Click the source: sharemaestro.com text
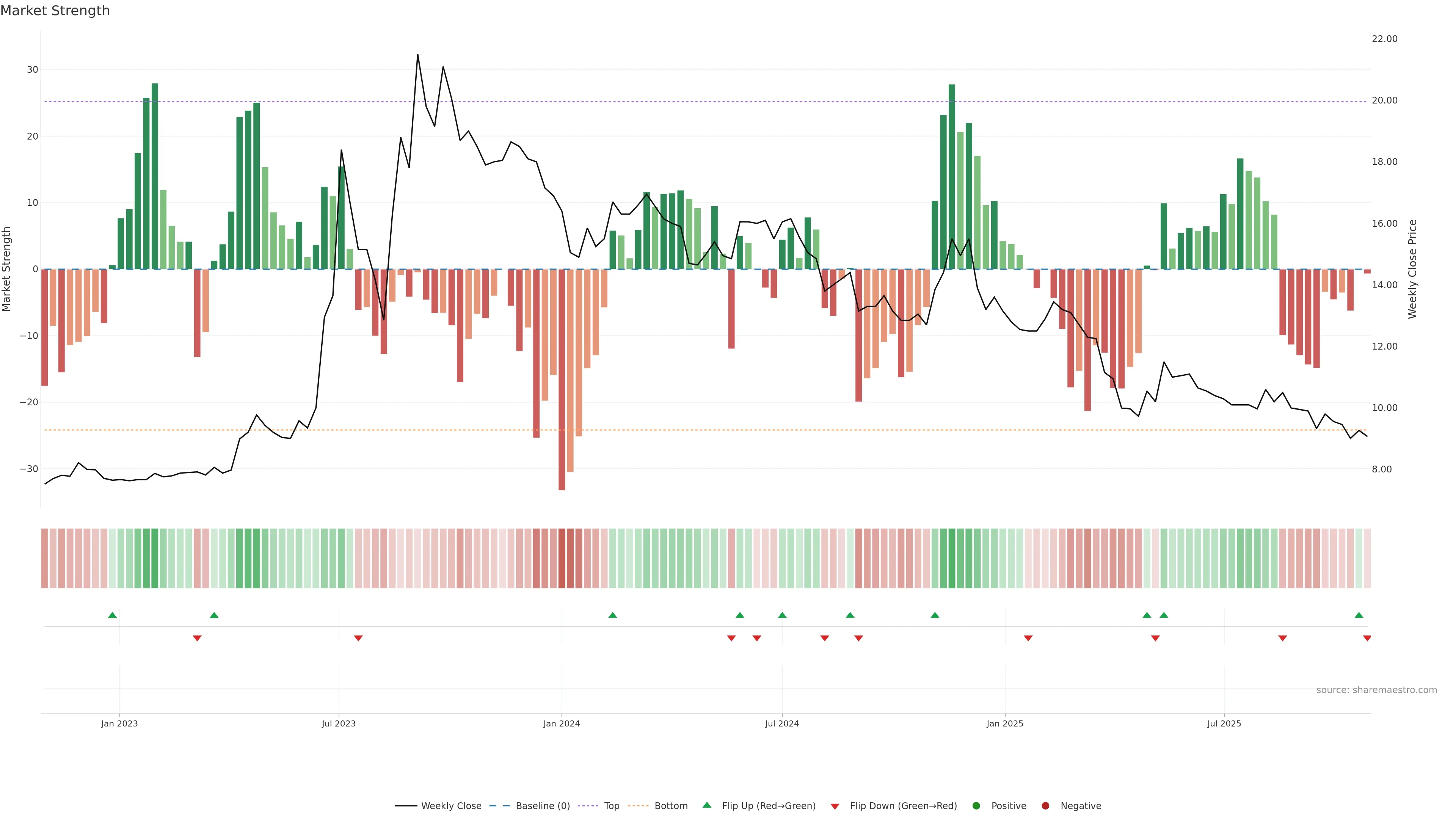The image size is (1456, 819). click(x=1376, y=690)
